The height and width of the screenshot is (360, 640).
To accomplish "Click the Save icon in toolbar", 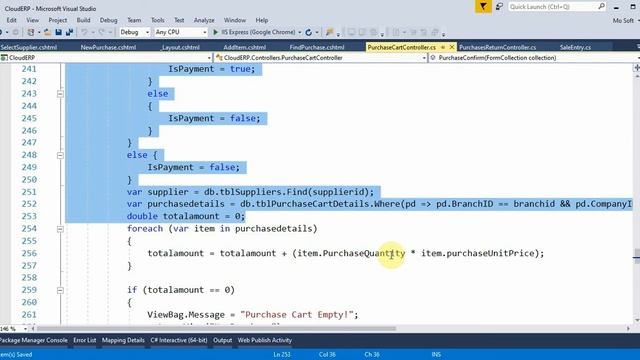I will tap(58, 32).
